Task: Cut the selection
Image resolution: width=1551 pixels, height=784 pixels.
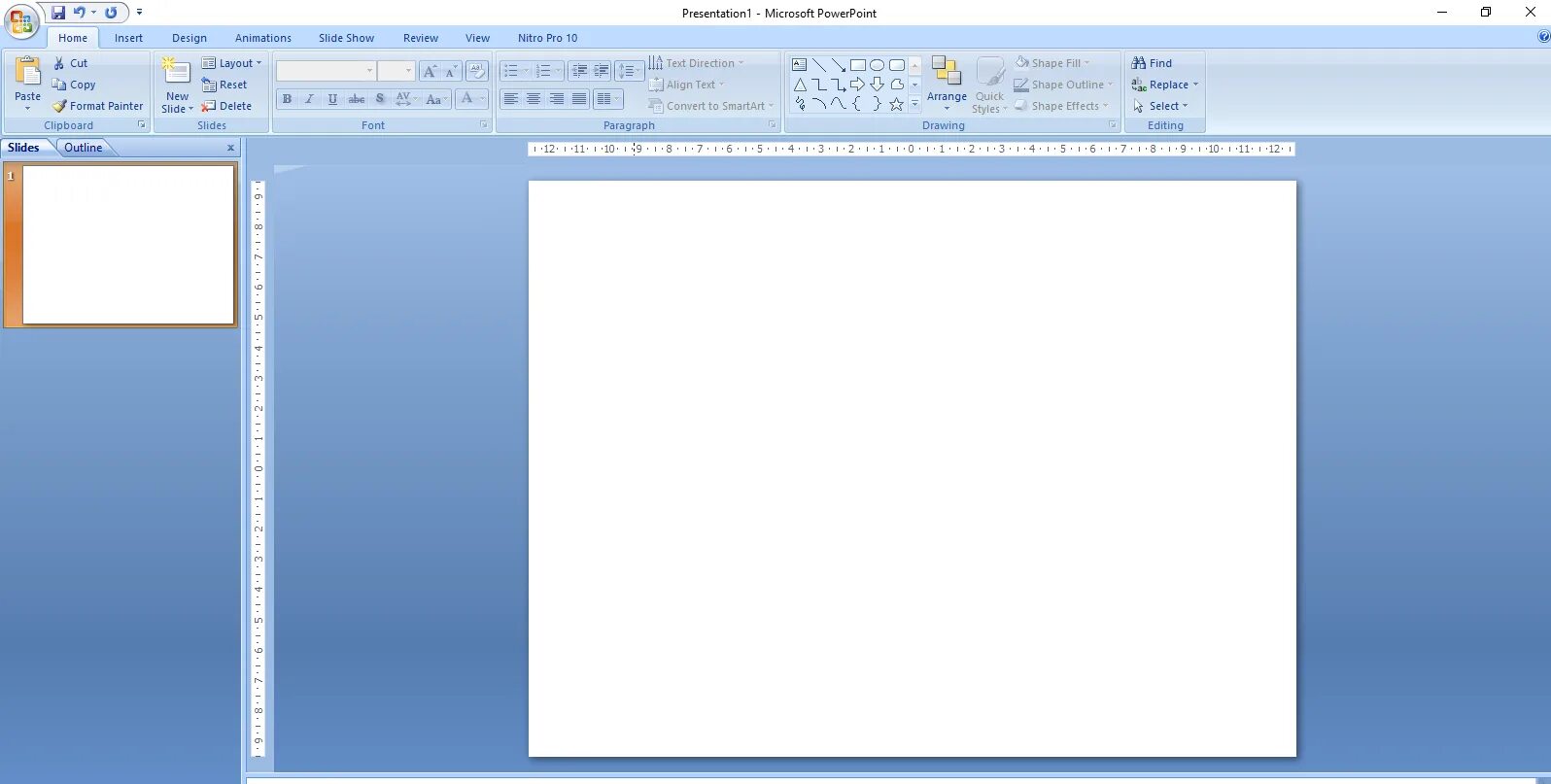Action: point(70,63)
